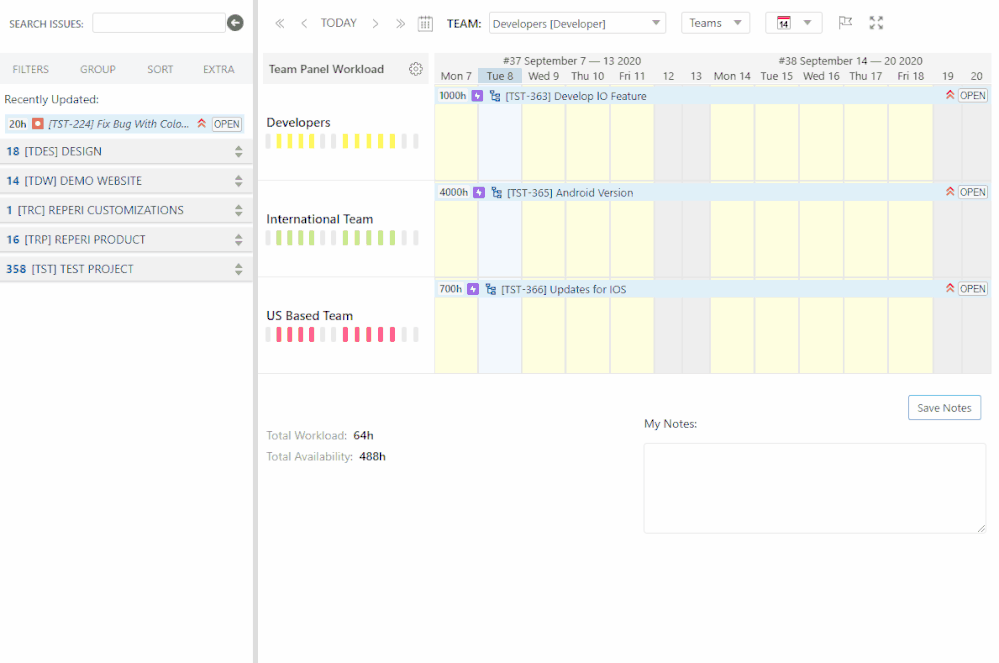Select the Fri 18 column header
Screen dimensions: 999x663
click(910, 76)
